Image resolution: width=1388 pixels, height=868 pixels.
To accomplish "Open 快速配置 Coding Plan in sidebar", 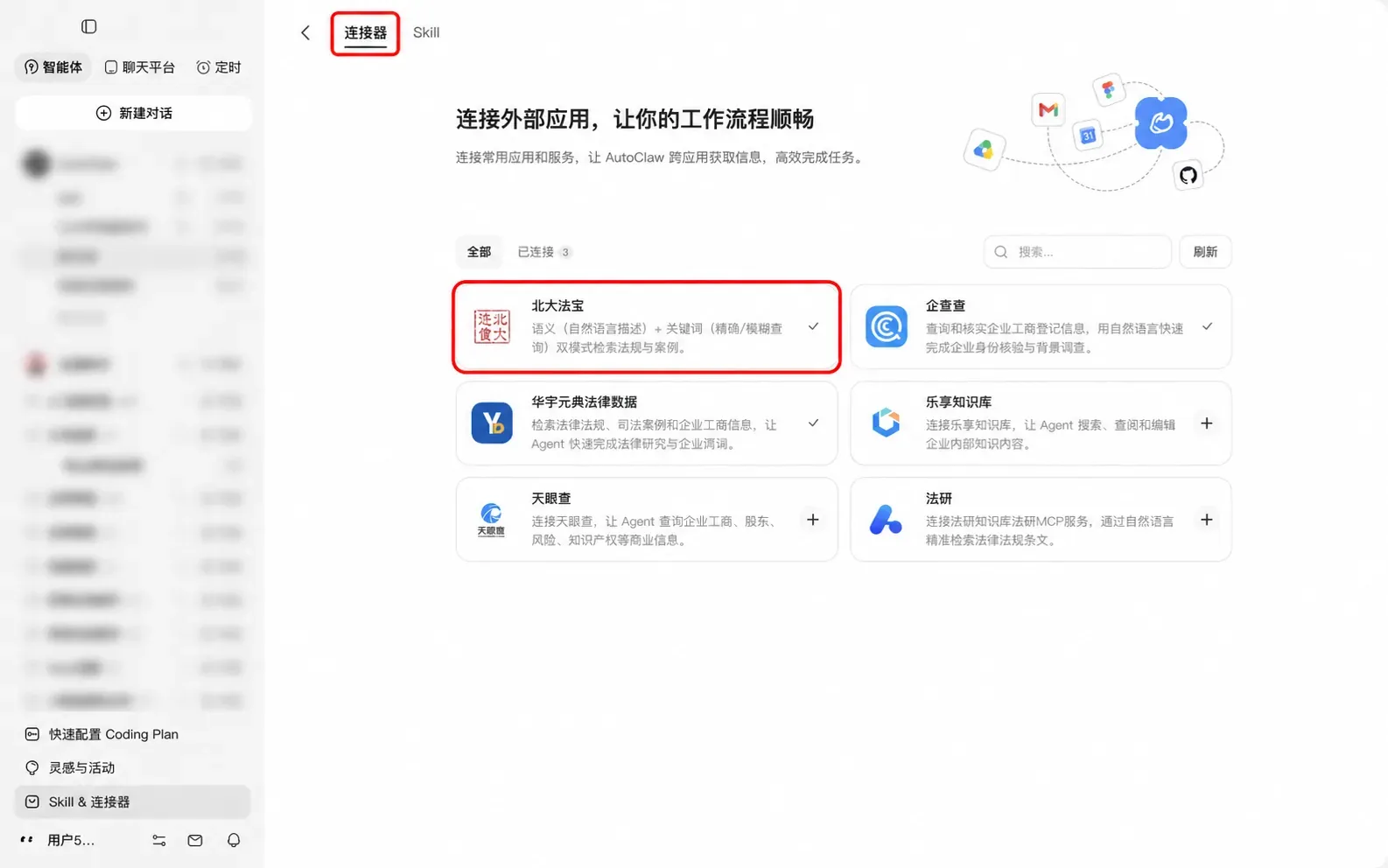I will (133, 734).
